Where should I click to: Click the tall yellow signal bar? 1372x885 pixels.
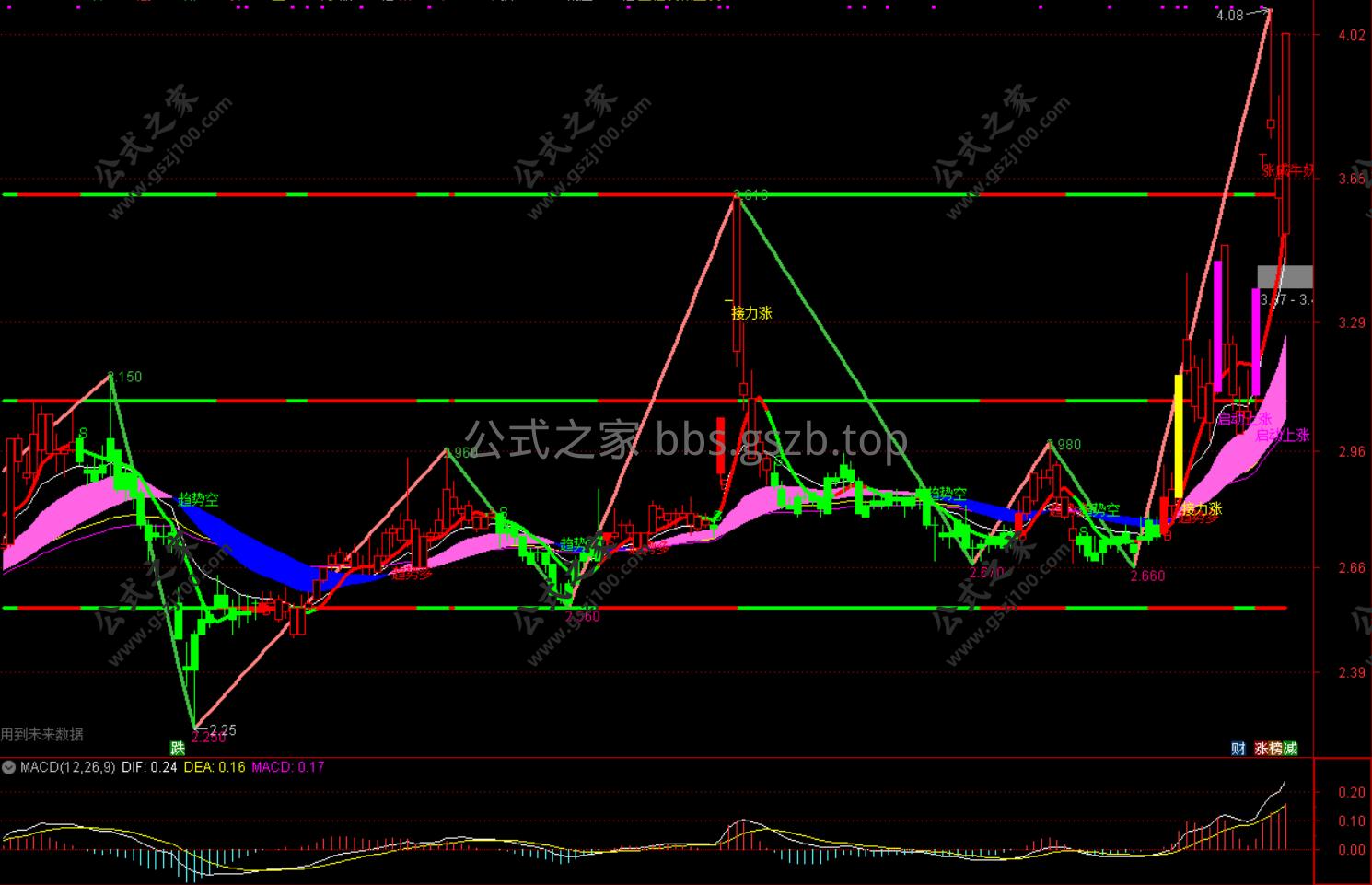[1178, 437]
